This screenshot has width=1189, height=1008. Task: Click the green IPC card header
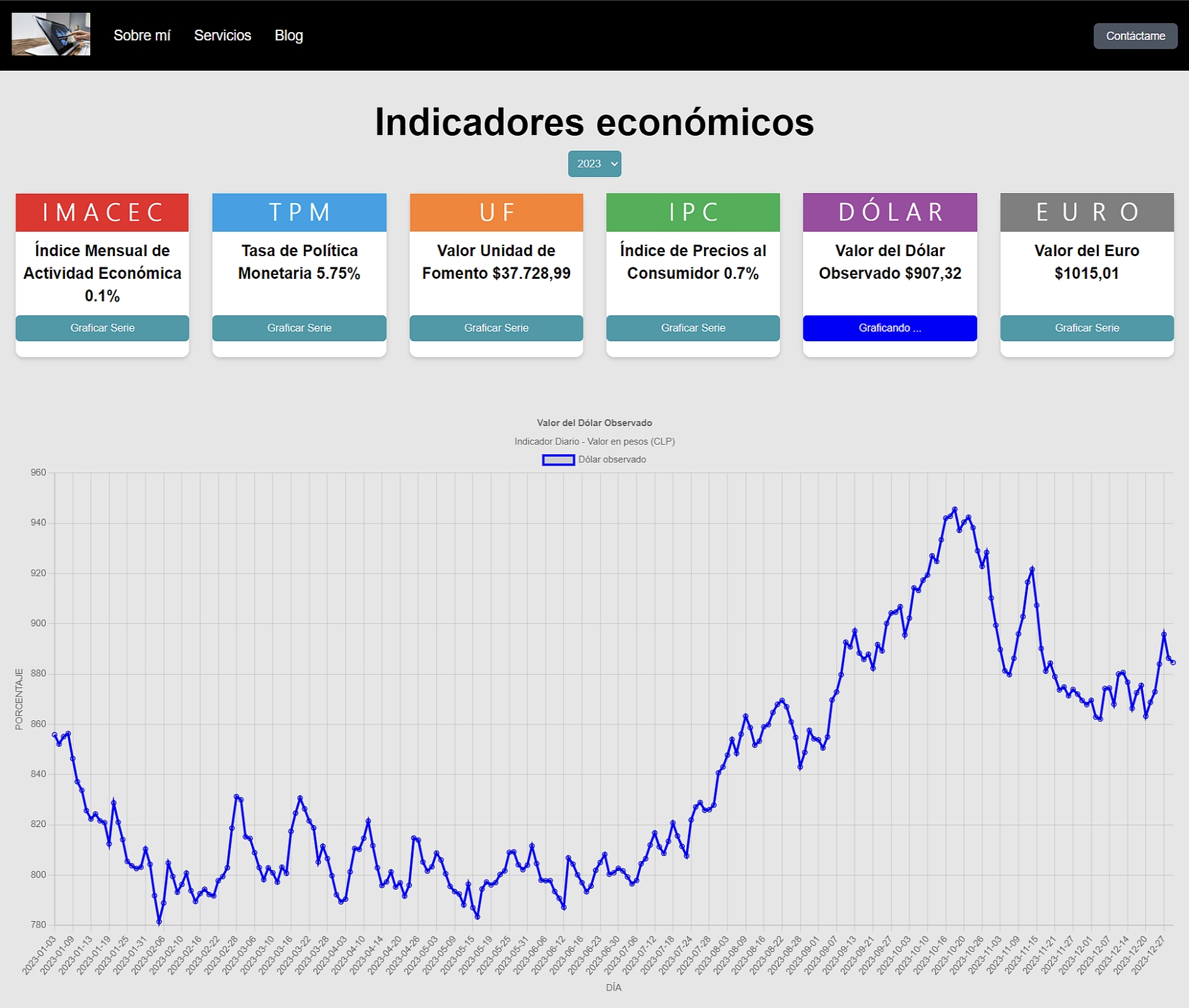pos(693,213)
